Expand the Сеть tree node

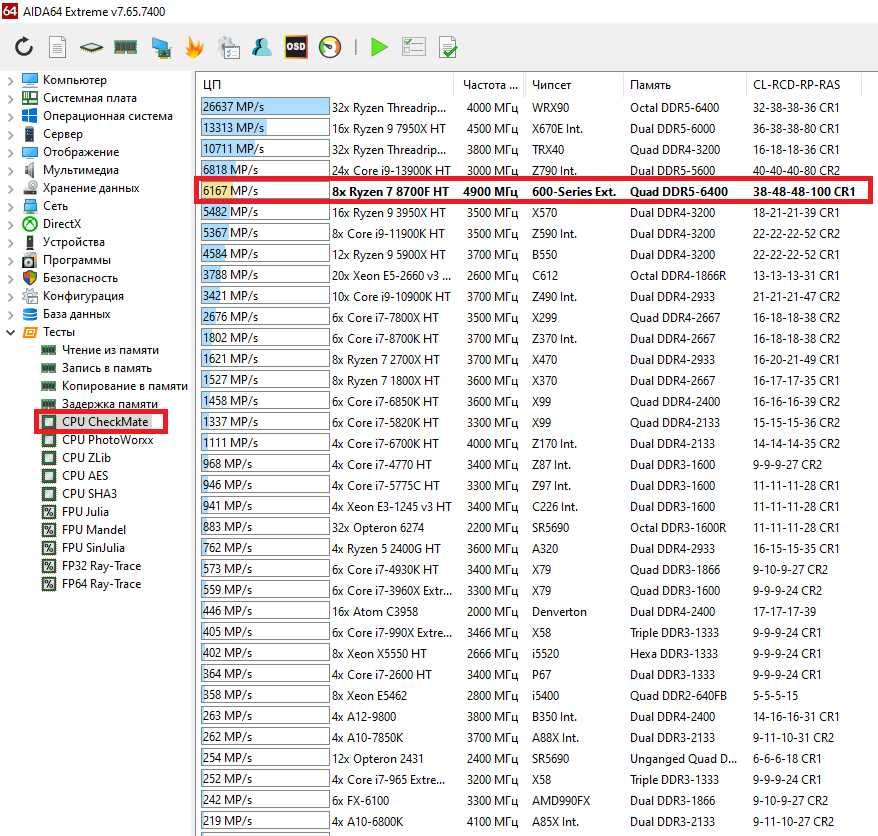pos(10,207)
